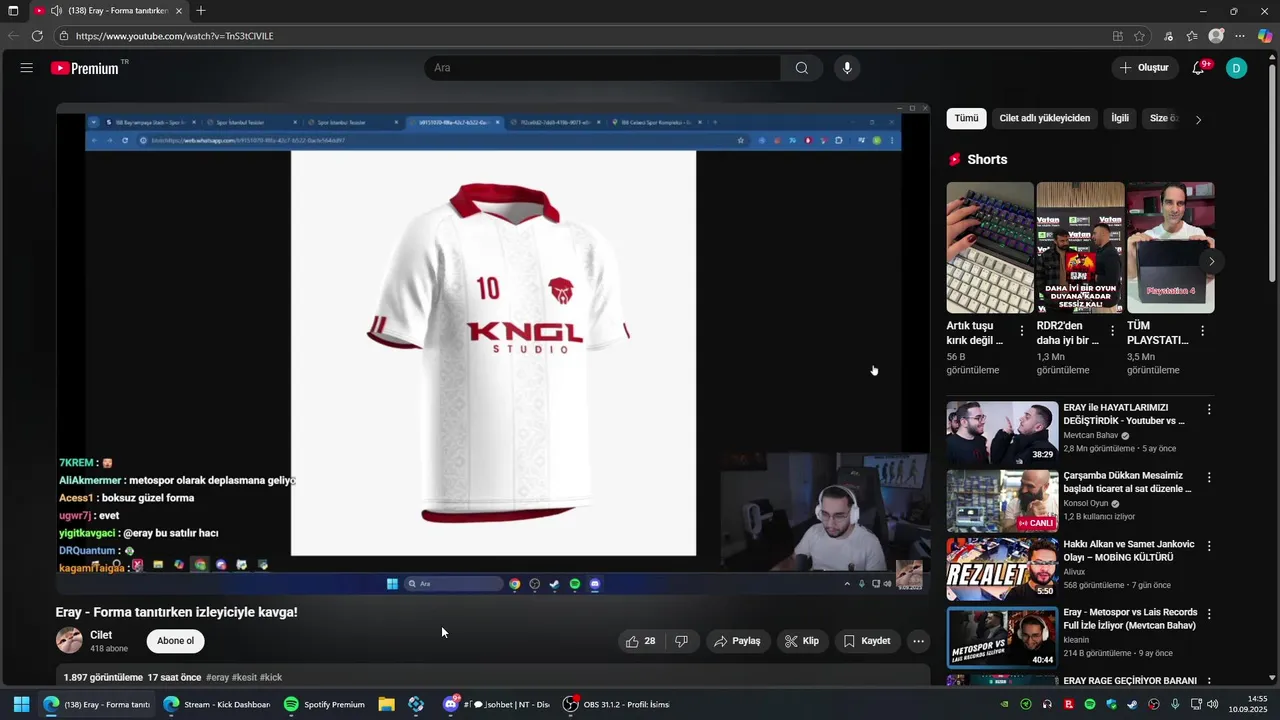Add this page to favorites star

pyautogui.click(x=1139, y=36)
